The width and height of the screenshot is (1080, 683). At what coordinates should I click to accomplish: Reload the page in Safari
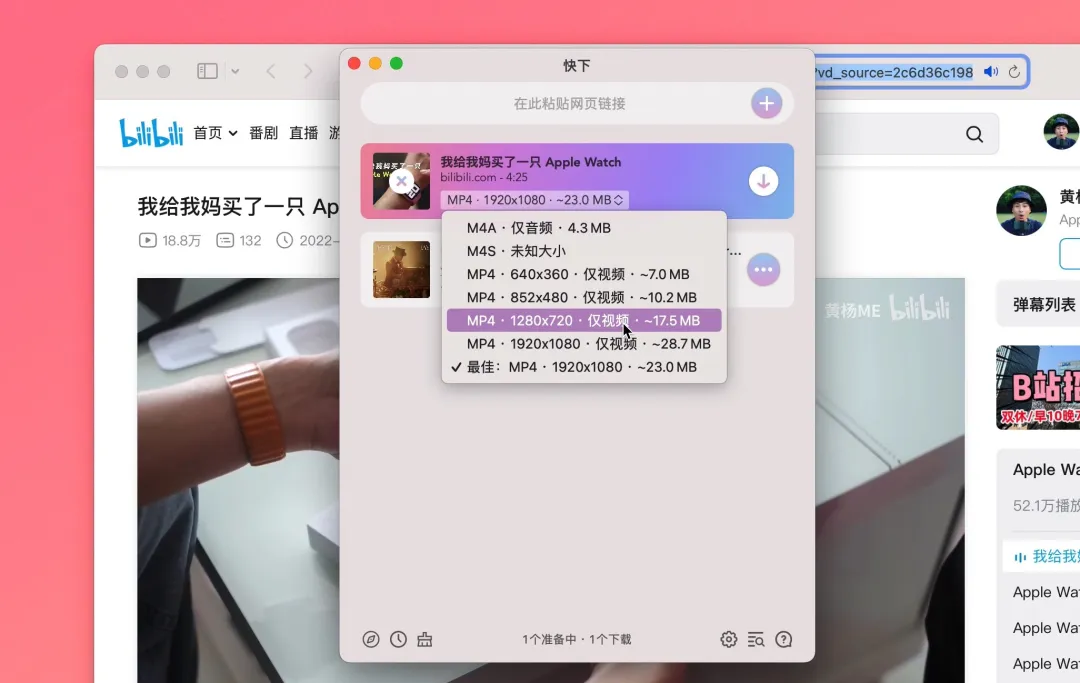1014,72
